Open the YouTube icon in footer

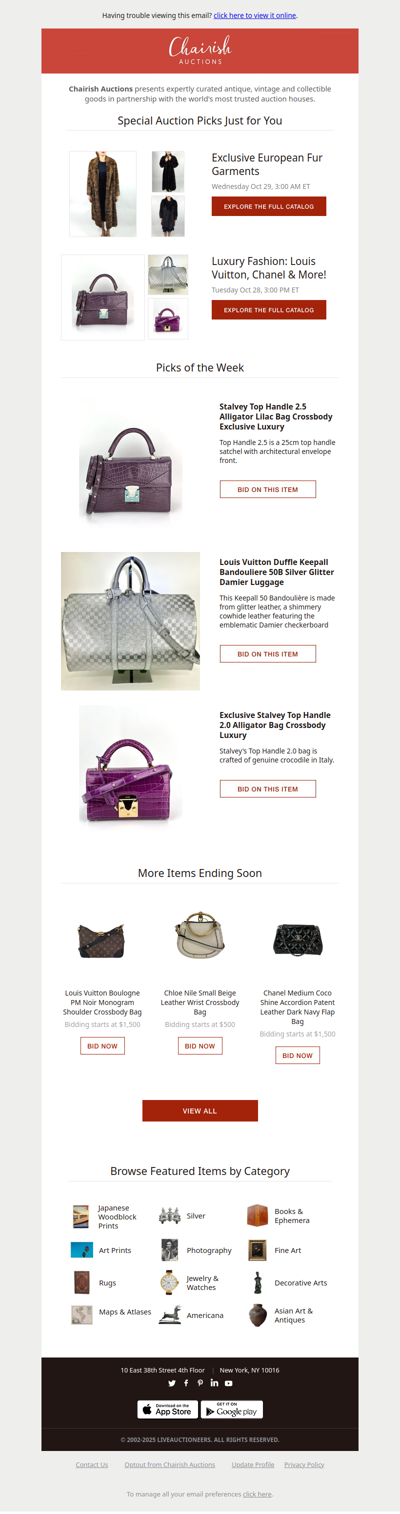(228, 1383)
